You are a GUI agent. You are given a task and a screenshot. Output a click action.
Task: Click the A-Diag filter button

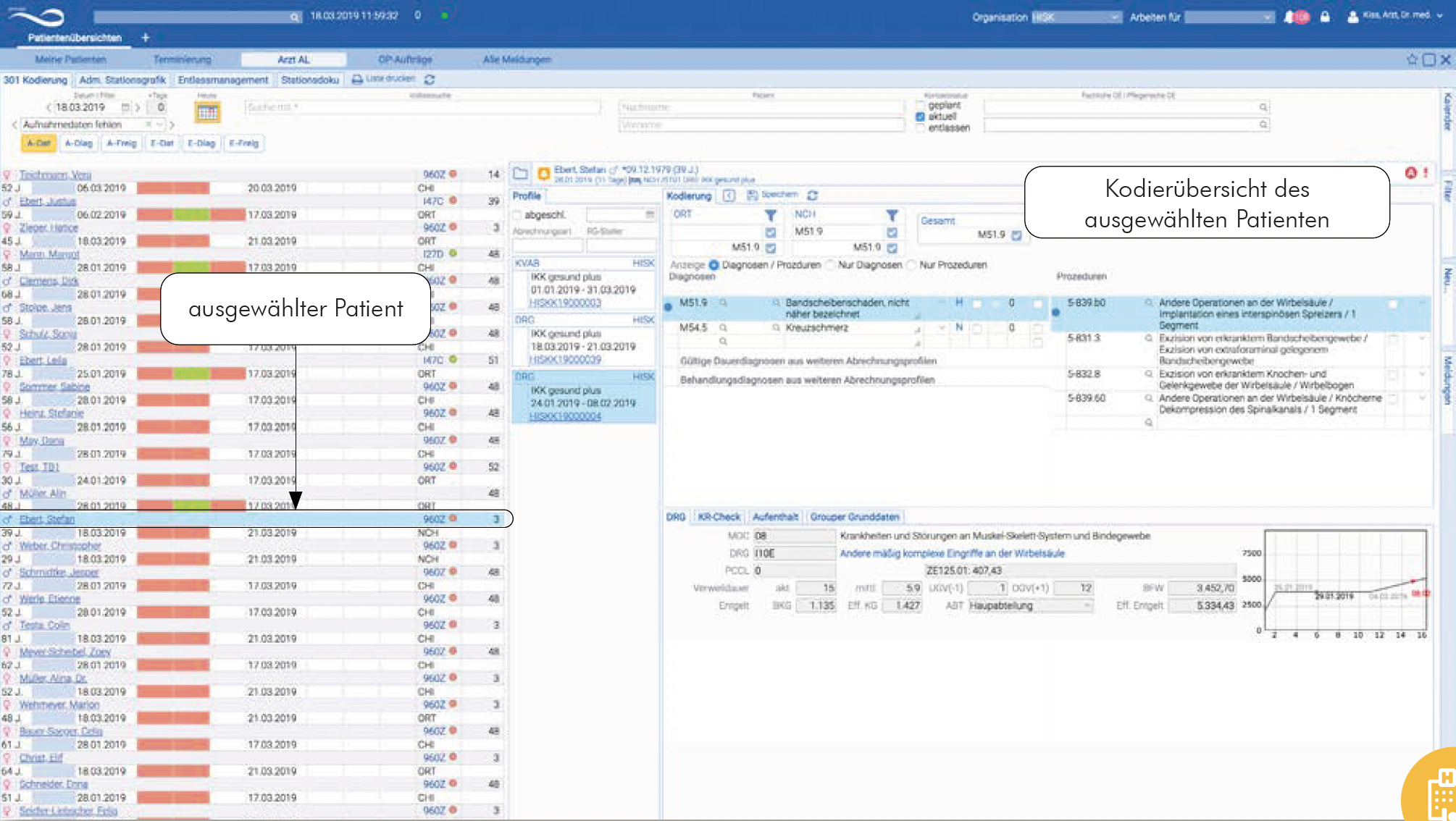tap(78, 143)
